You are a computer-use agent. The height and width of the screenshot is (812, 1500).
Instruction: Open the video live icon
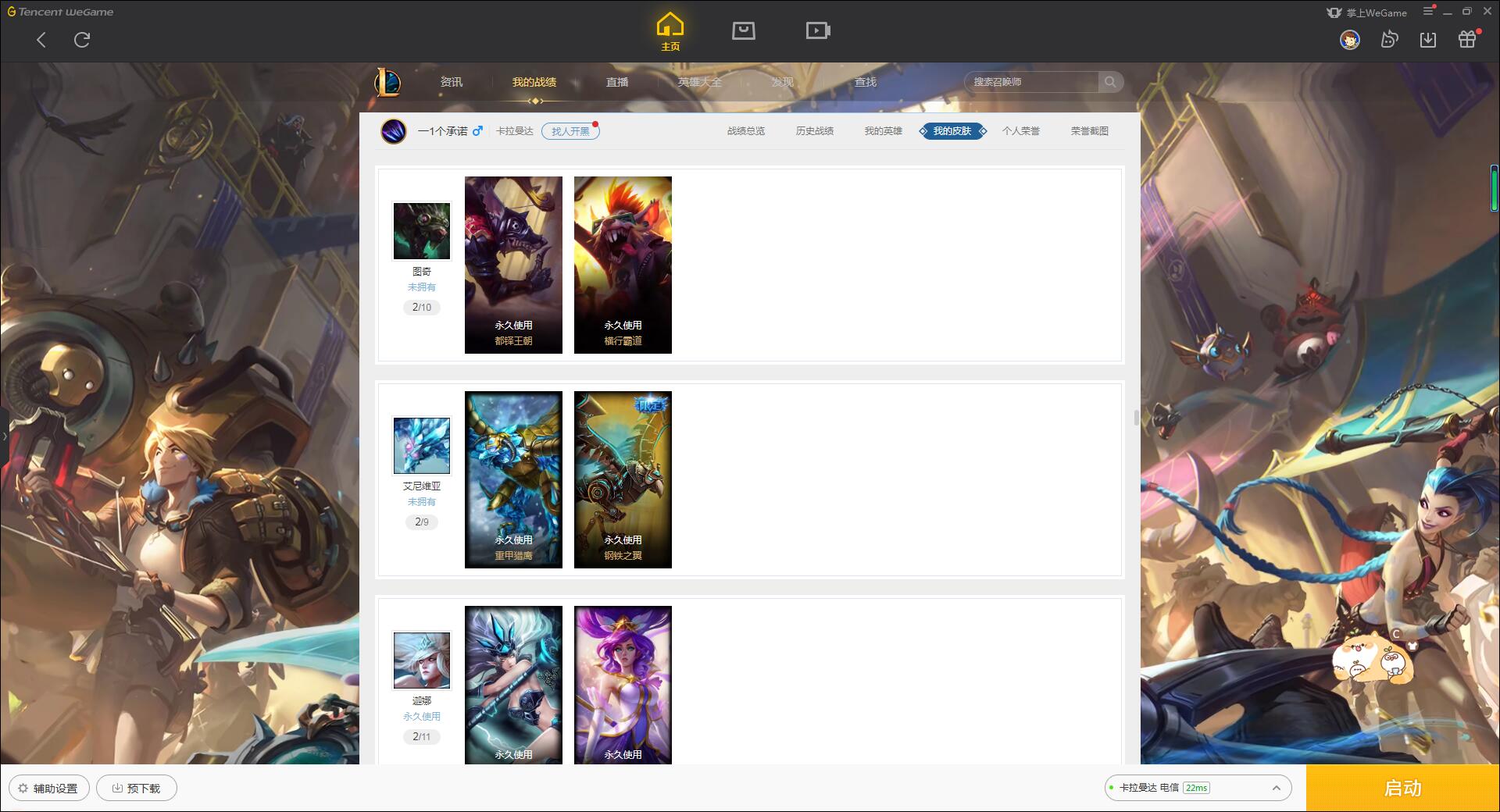click(818, 30)
